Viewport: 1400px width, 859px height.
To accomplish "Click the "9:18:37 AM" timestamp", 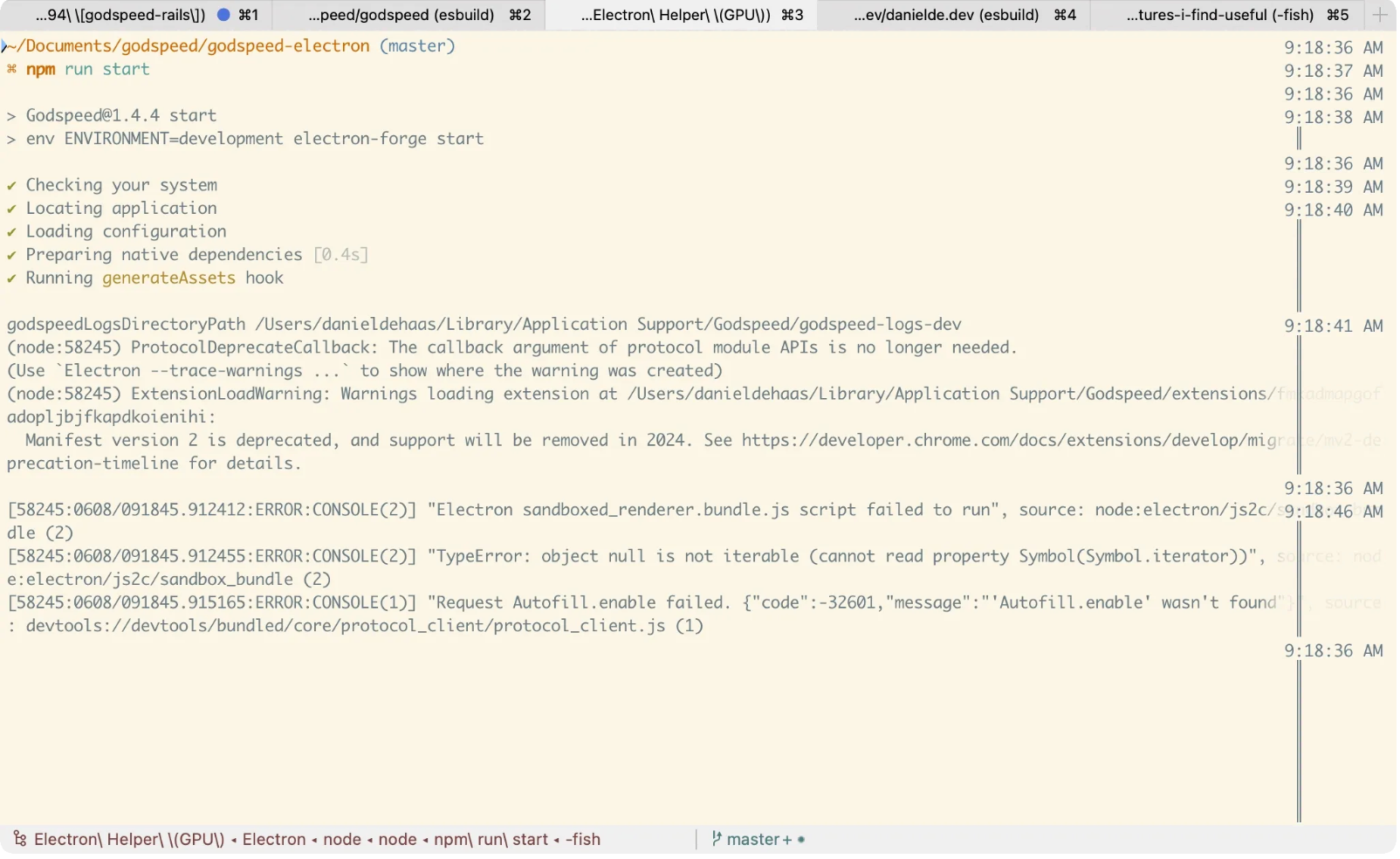I will (1334, 71).
